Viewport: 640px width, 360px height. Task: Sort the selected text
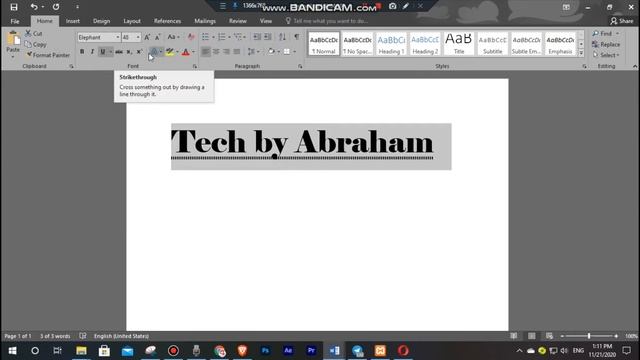(x=282, y=37)
